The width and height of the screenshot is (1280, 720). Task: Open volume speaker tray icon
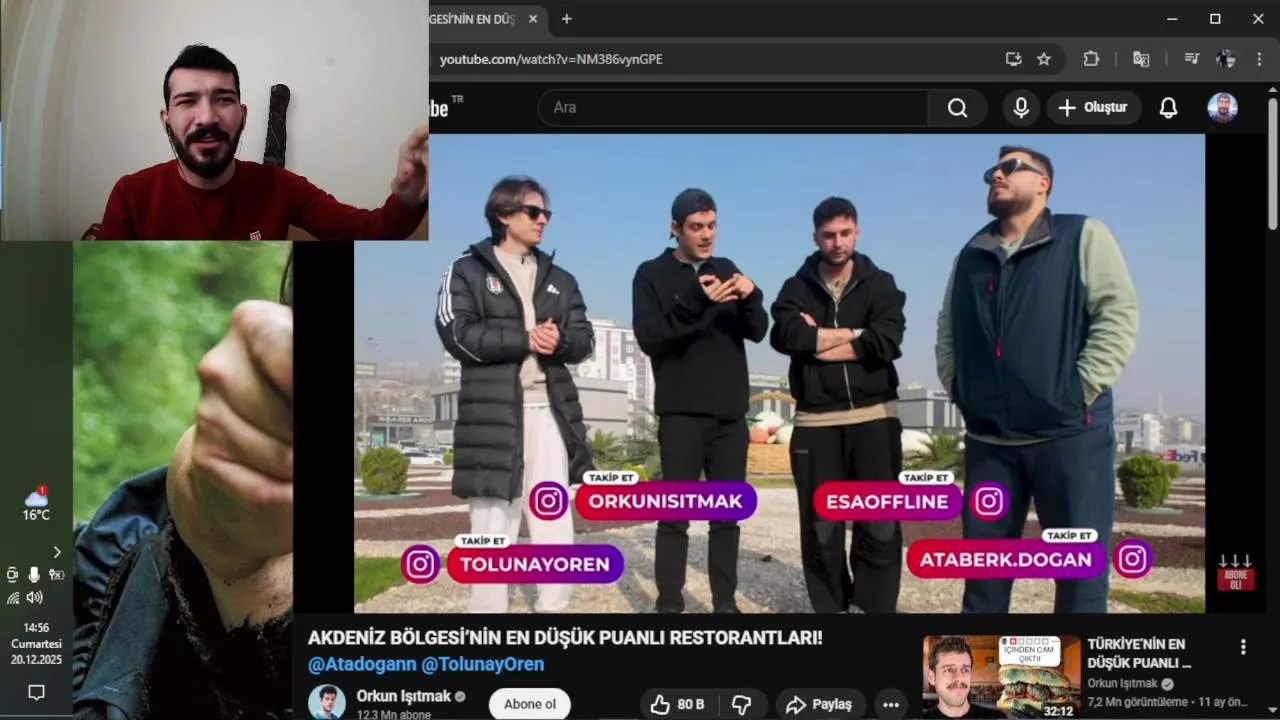point(34,598)
